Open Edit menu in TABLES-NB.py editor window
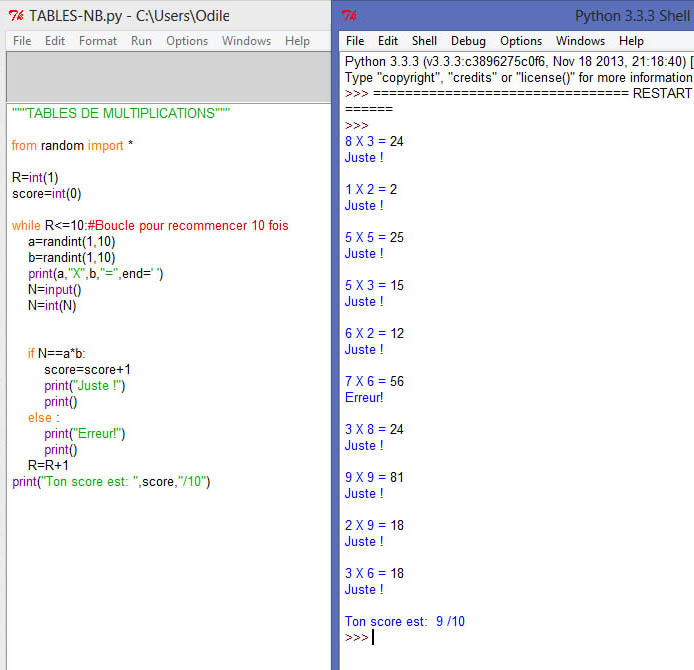Viewport: 694px width, 670px height. (55, 41)
